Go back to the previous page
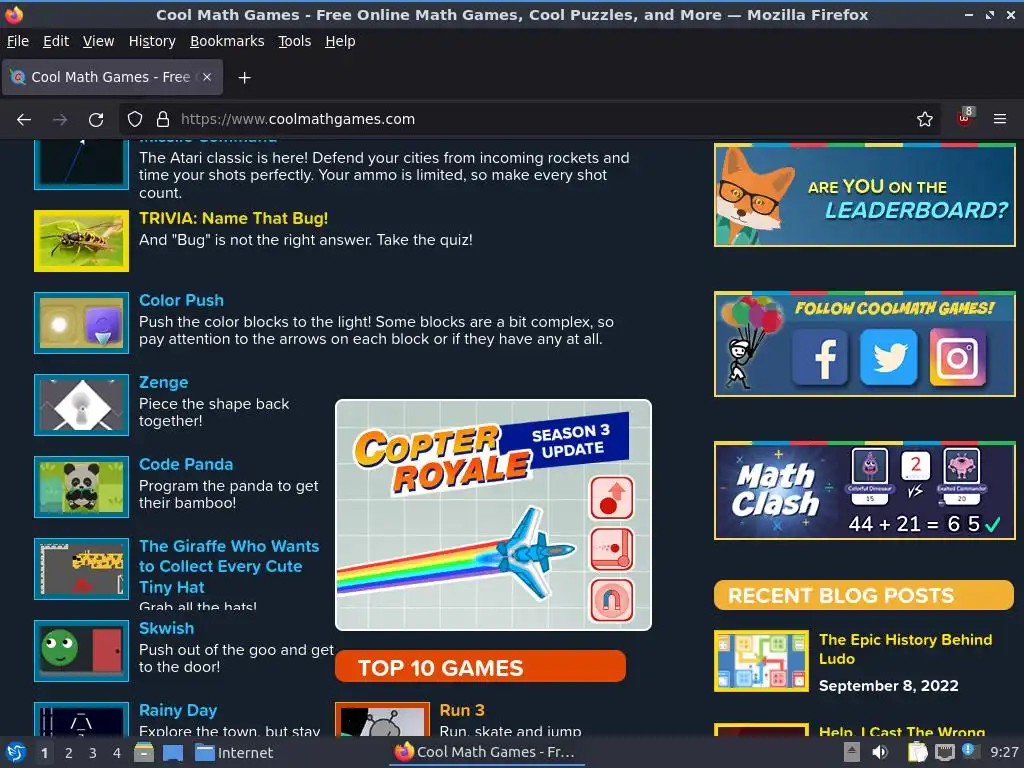 pyautogui.click(x=24, y=120)
